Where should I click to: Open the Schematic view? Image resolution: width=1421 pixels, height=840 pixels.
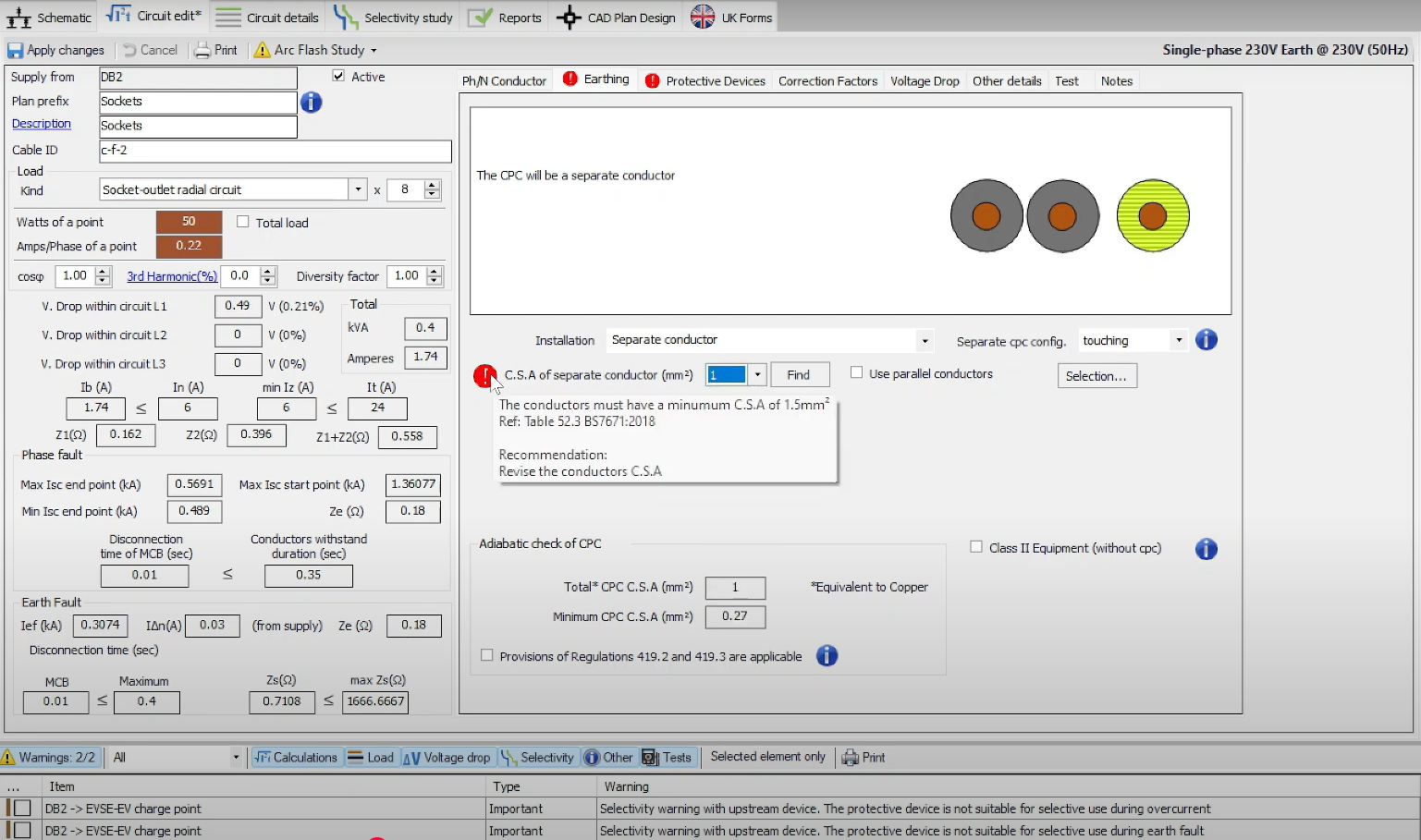click(49, 17)
